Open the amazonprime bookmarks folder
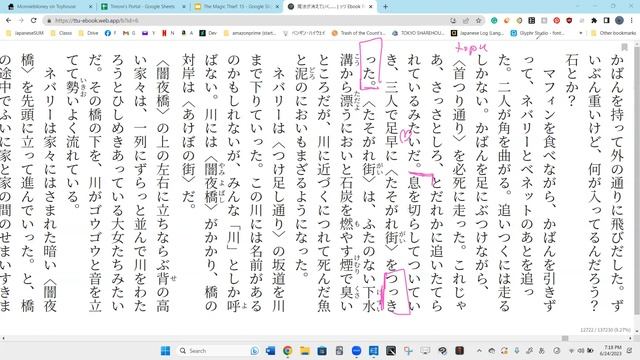 click(250, 33)
